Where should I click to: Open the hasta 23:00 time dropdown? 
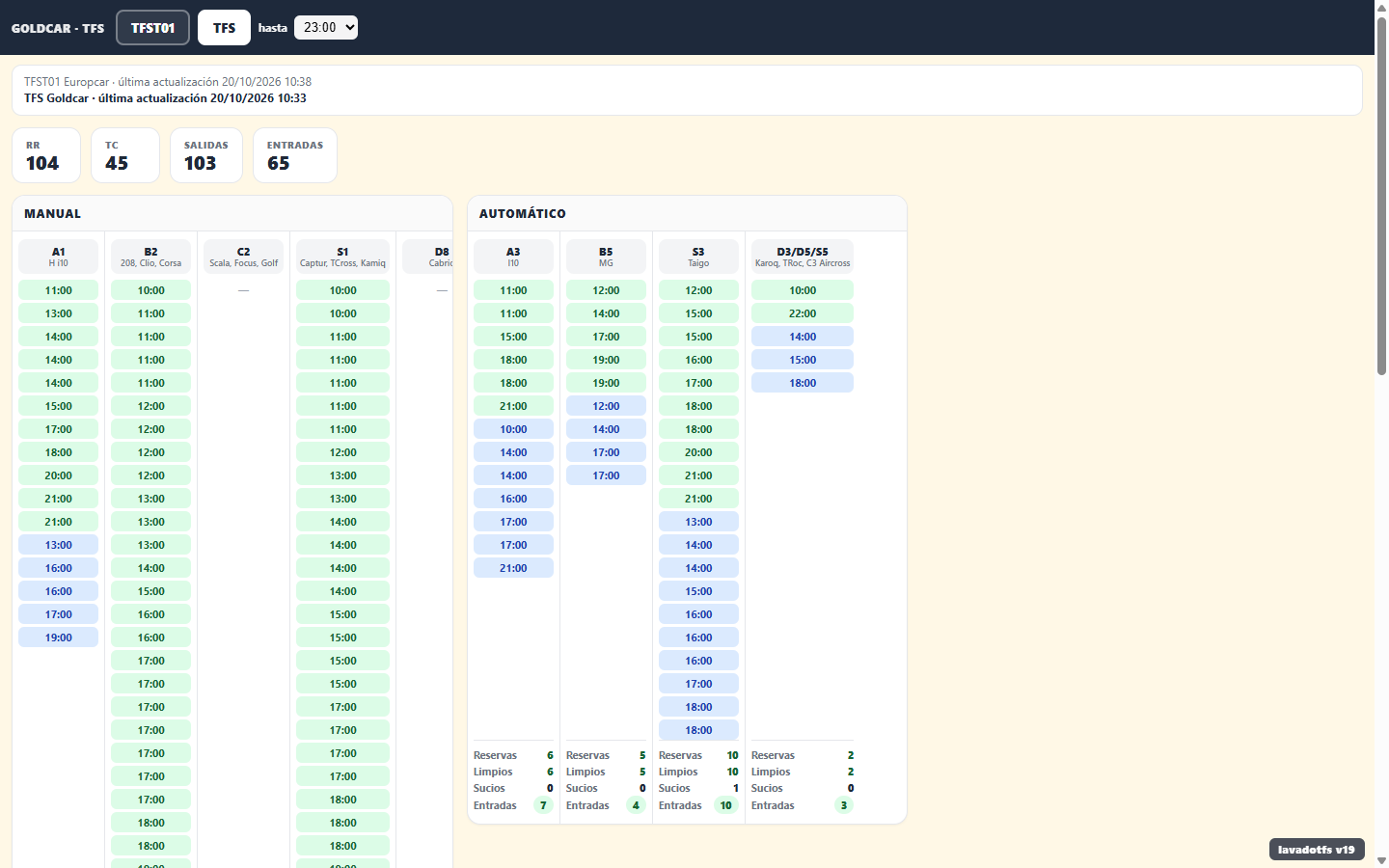click(326, 27)
